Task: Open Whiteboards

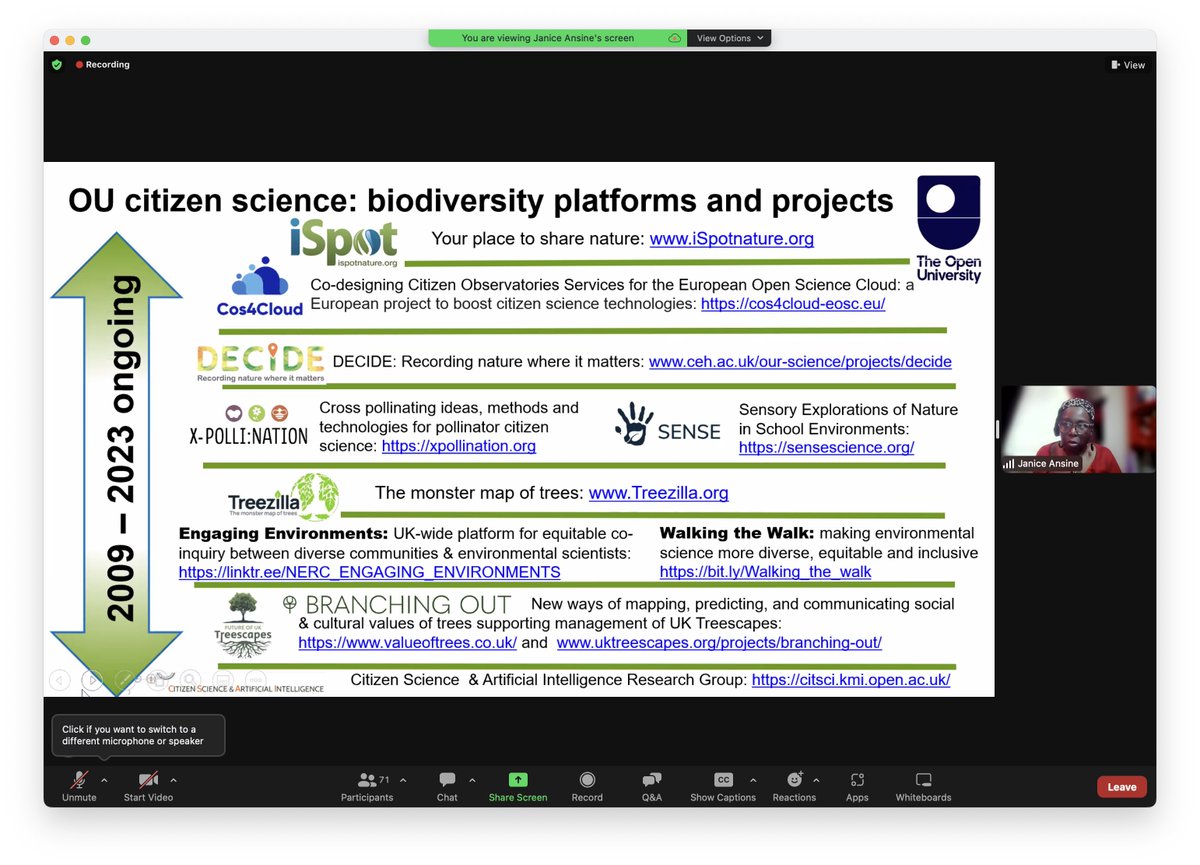Action: tap(923, 785)
